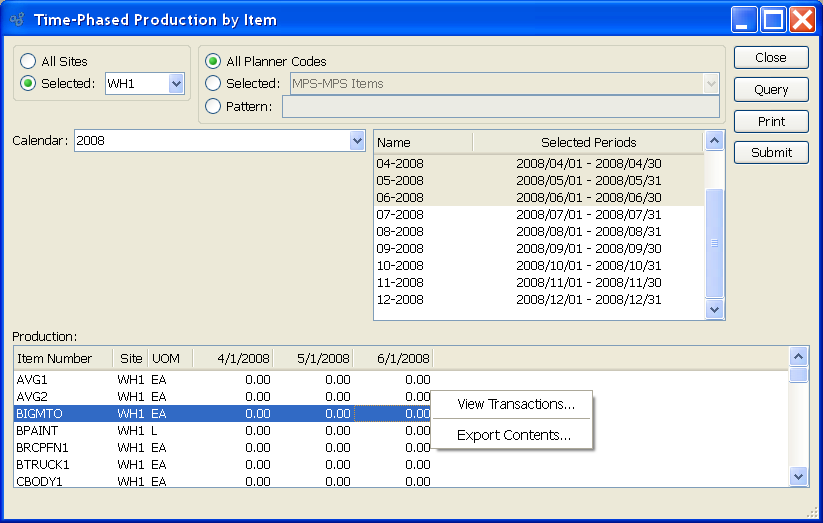The width and height of the screenshot is (823, 523).
Task: Choose View Transactions from context menu
Action: coord(515,405)
